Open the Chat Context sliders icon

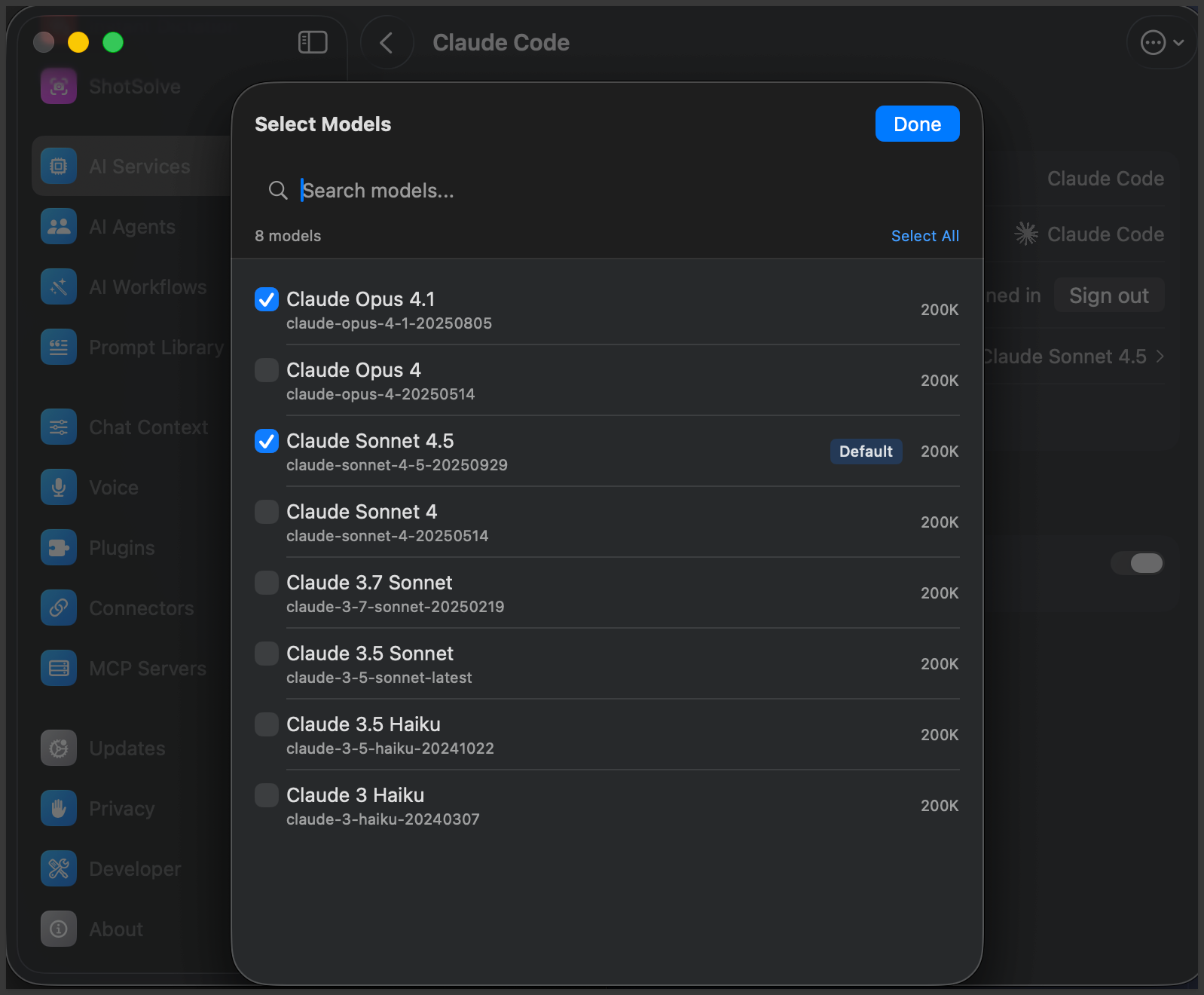(x=59, y=427)
